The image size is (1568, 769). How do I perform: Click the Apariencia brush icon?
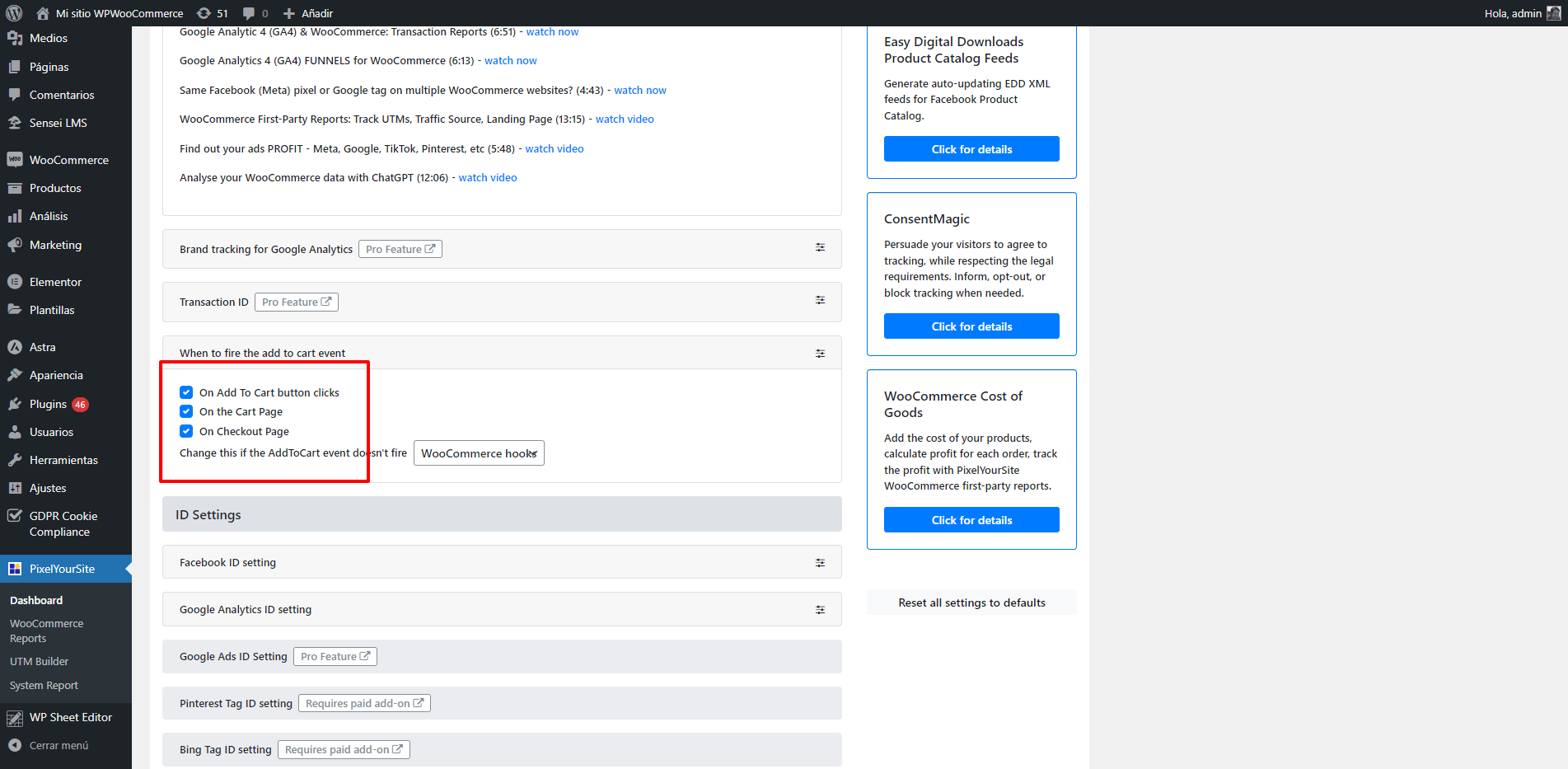click(15, 375)
